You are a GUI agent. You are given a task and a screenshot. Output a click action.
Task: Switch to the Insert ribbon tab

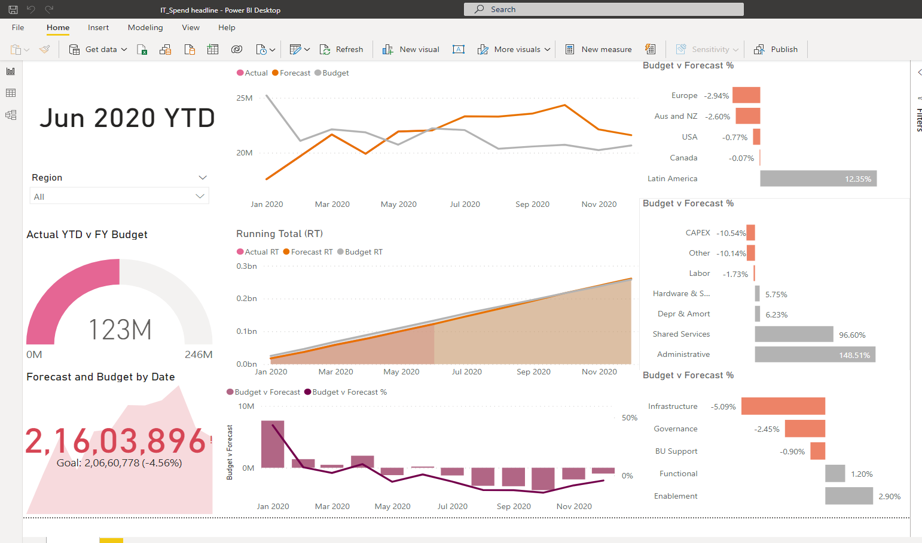[98, 28]
